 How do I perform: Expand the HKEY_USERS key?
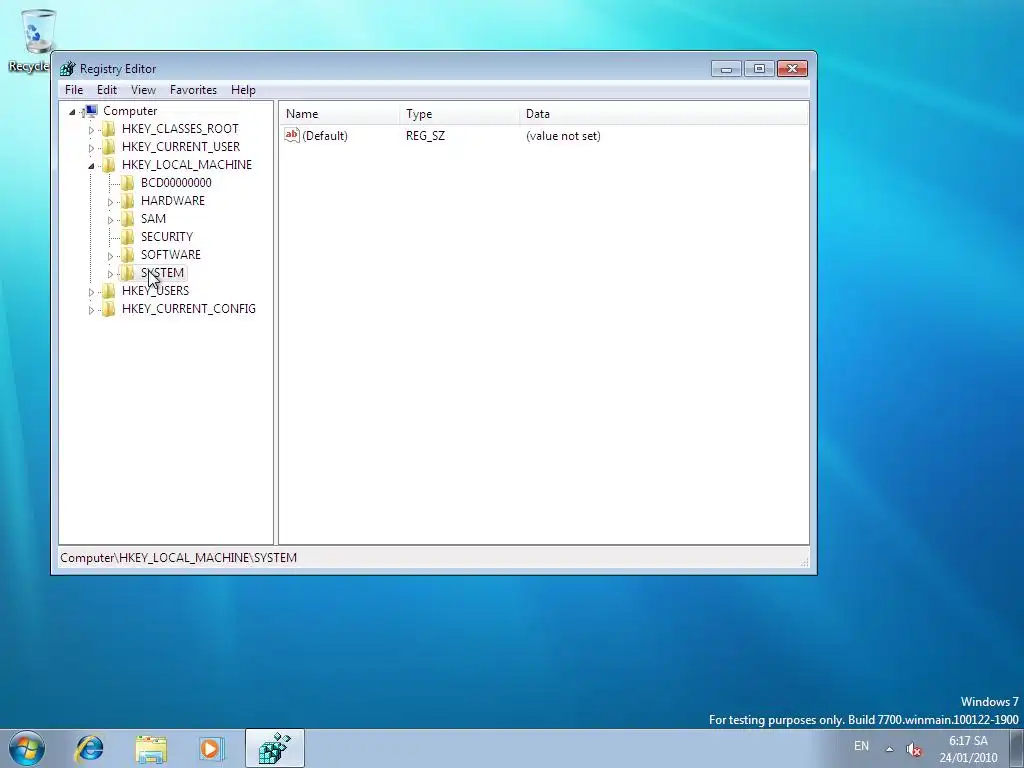pyautogui.click(x=91, y=292)
